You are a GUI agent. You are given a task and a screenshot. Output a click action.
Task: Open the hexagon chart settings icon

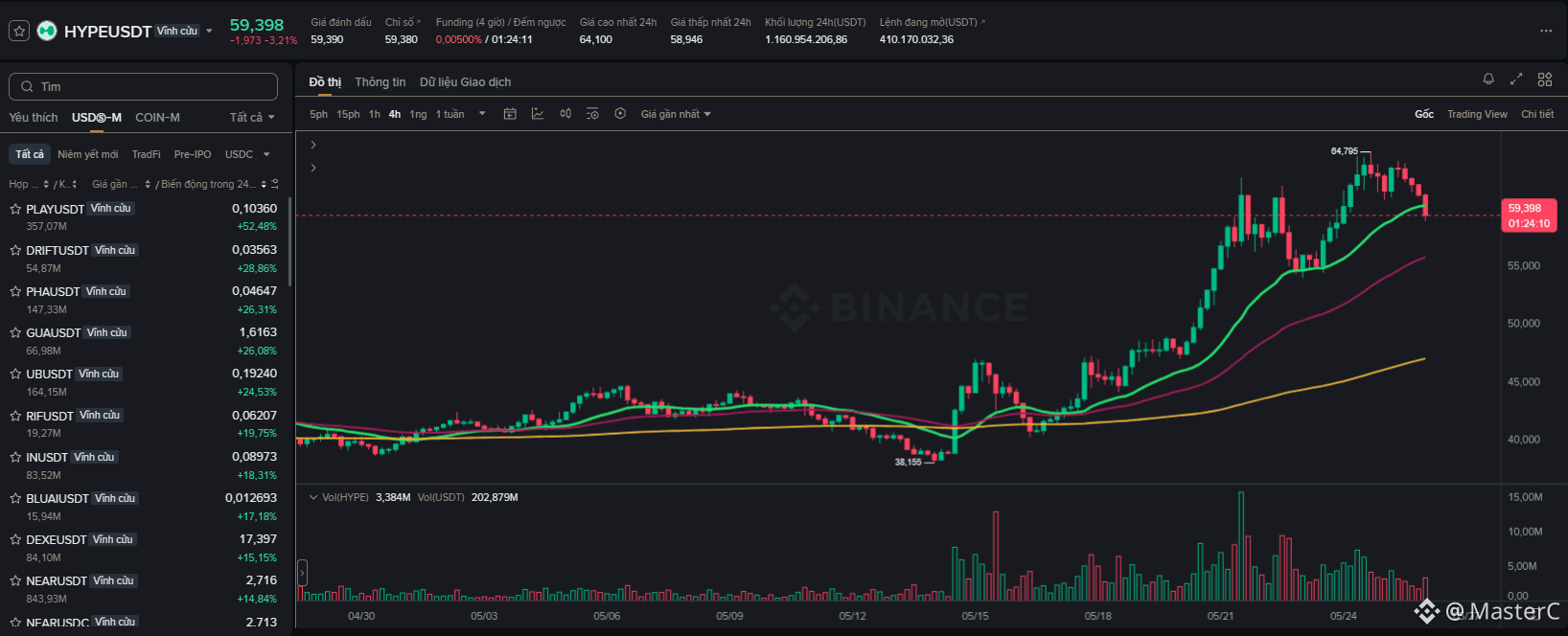[620, 114]
